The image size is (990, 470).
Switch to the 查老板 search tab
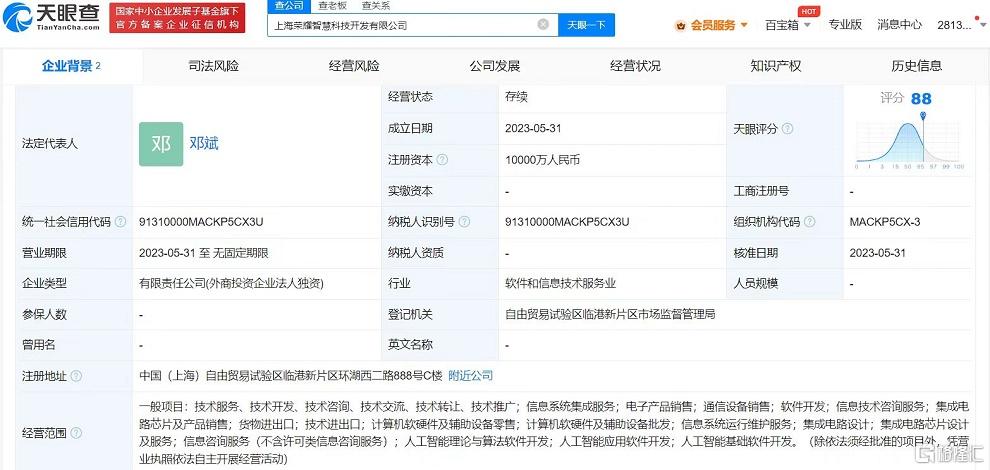coord(332,6)
